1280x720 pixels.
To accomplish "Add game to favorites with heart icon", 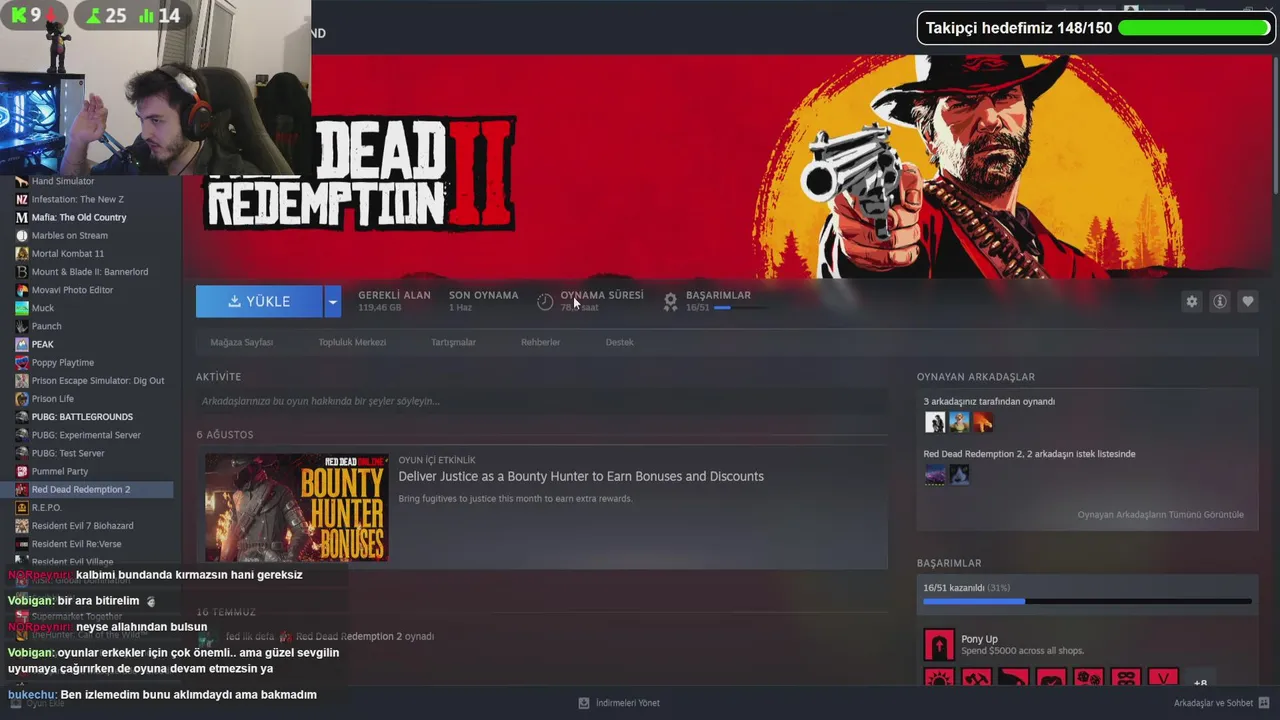I will [x=1247, y=301].
